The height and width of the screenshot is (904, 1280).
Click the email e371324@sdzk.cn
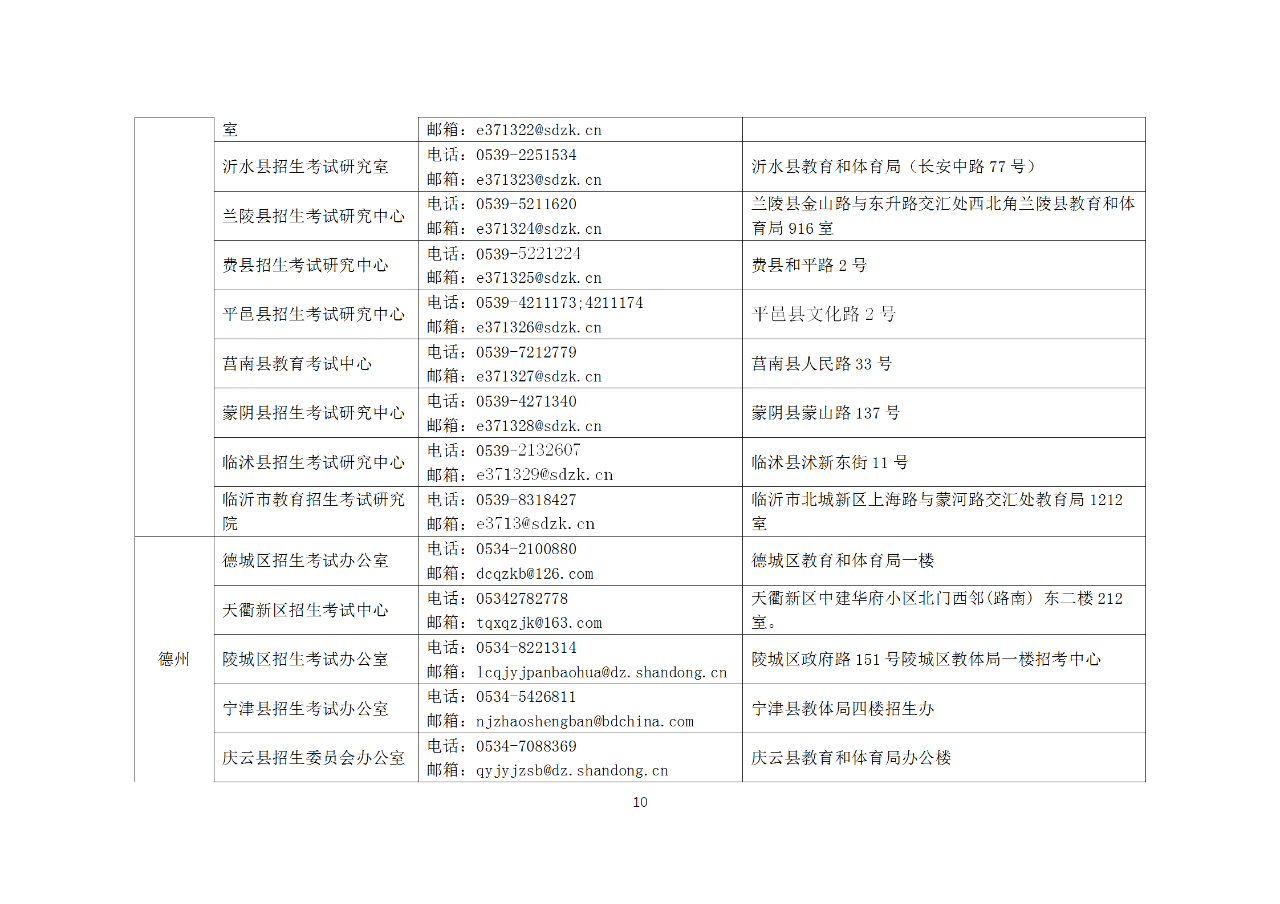pyautogui.click(x=538, y=229)
